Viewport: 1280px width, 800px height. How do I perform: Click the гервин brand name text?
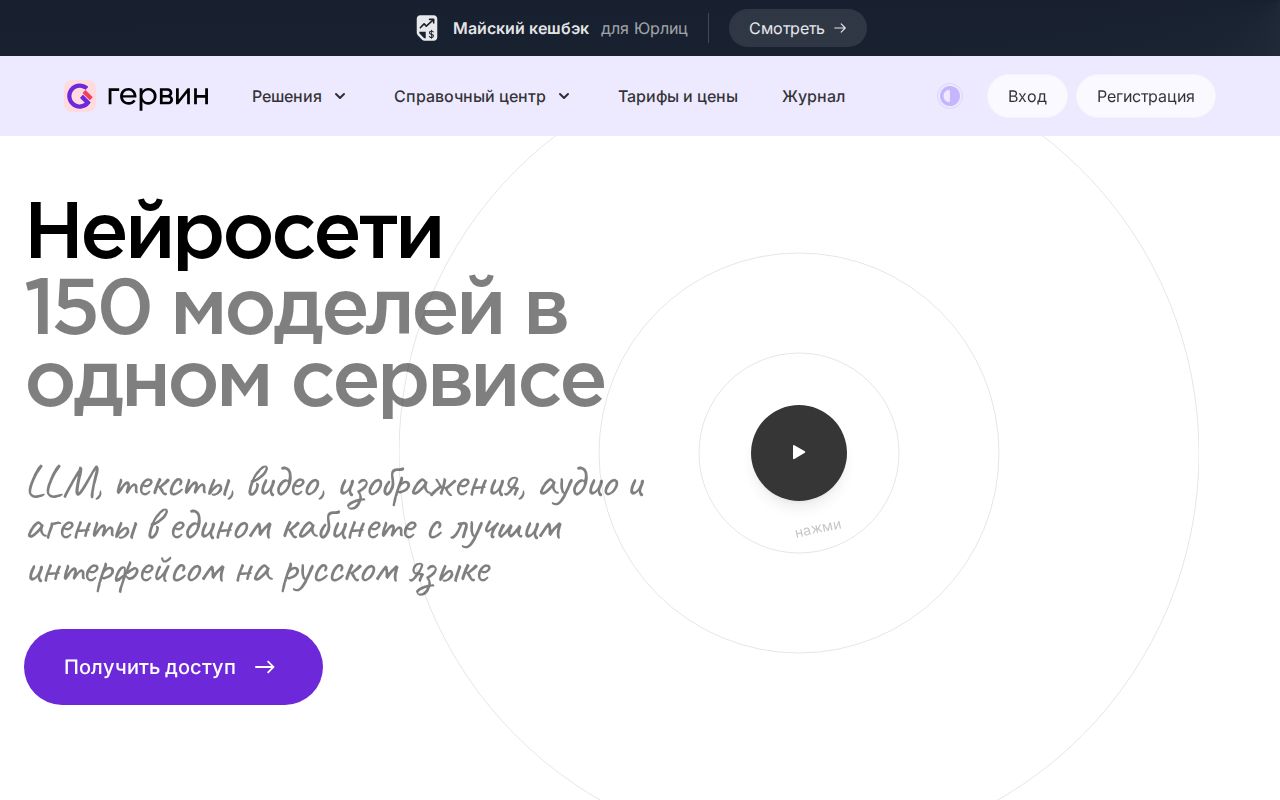point(158,96)
